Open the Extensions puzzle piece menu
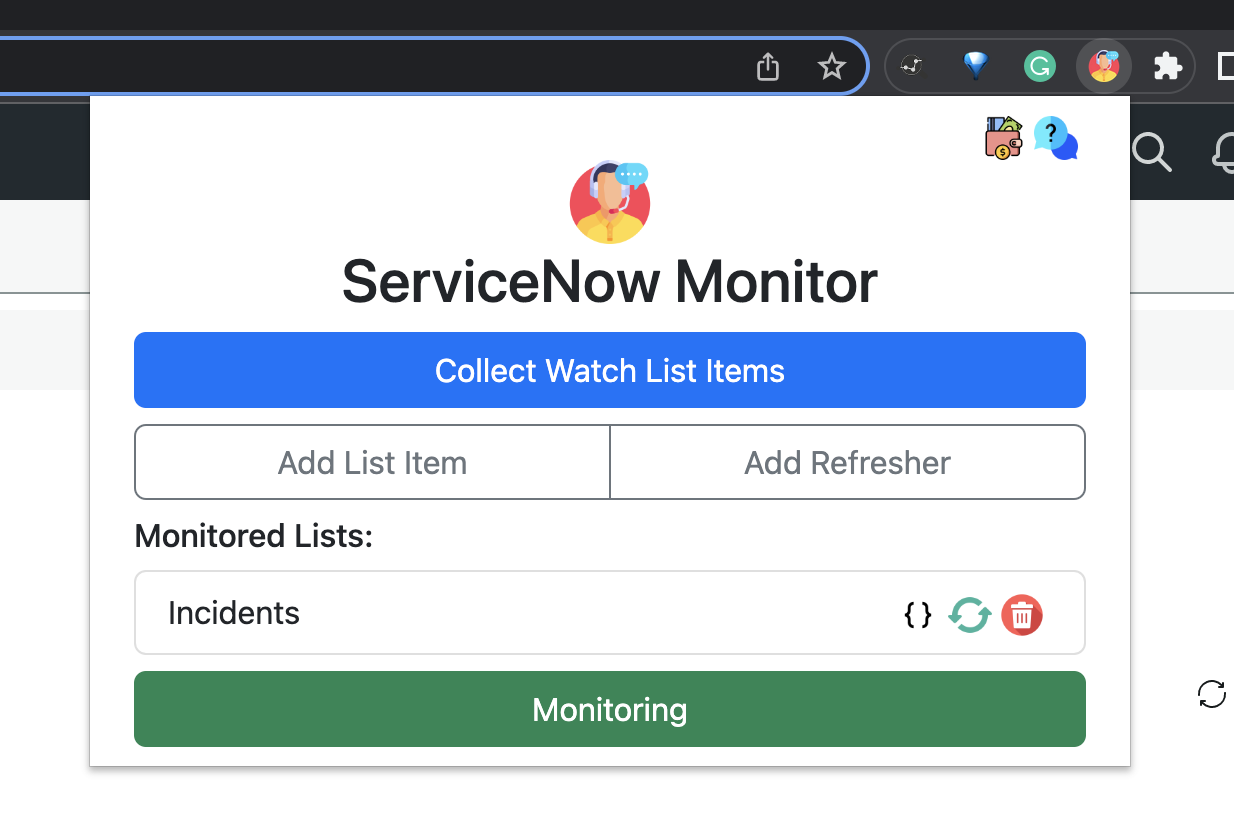The image size is (1234, 816). pyautogui.click(x=1167, y=67)
